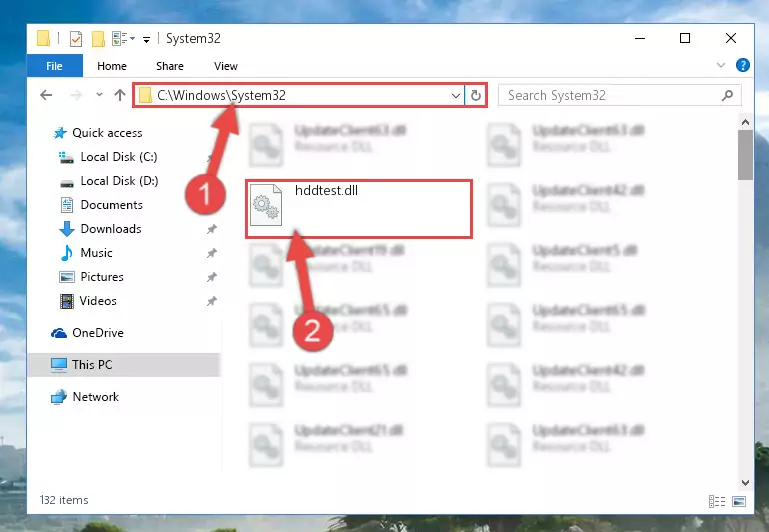Click the scroll up arrow
Viewport: 769px width, 532px height.
point(745,122)
